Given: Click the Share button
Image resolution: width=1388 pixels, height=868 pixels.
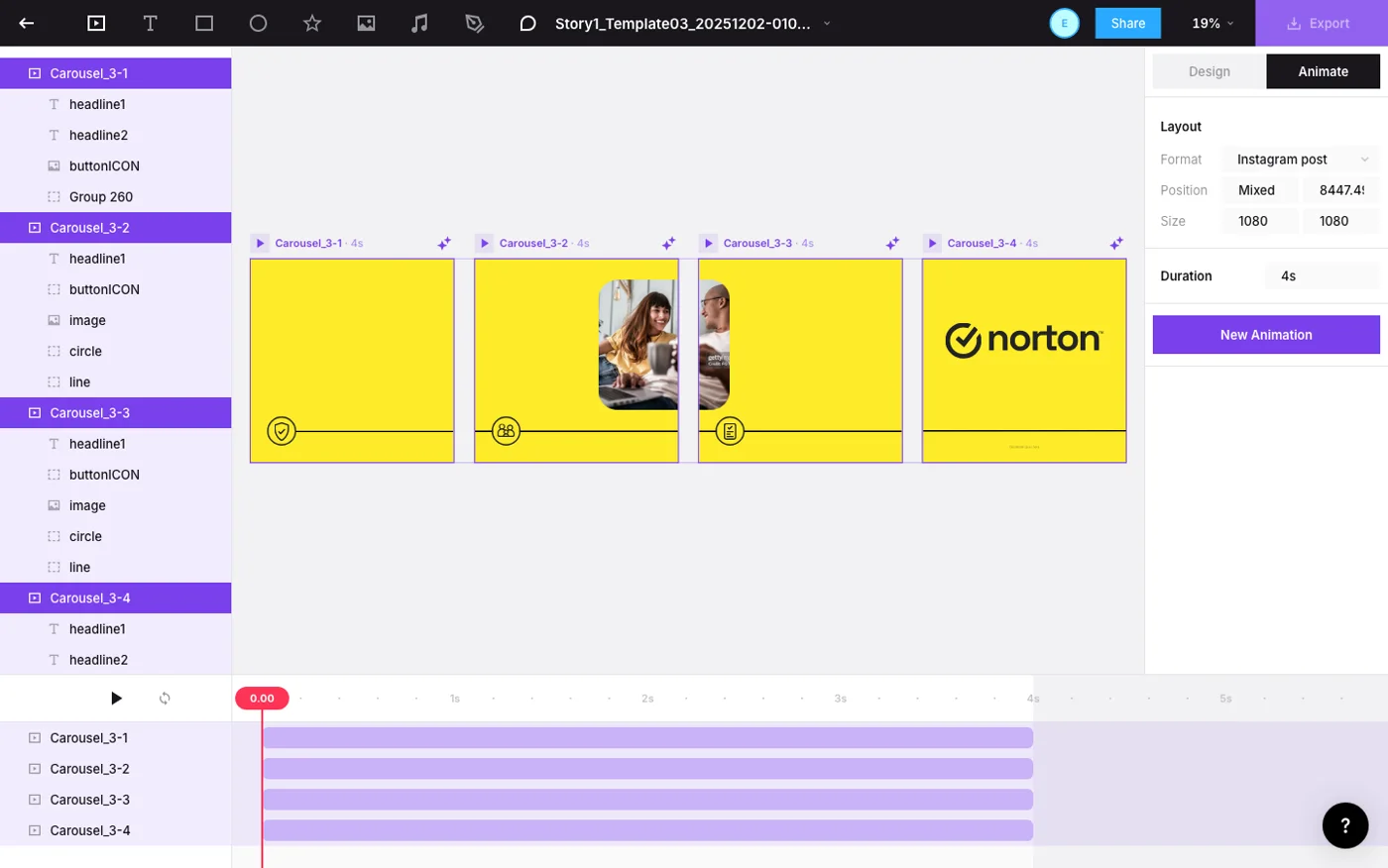Looking at the screenshot, I should 1128,23.
